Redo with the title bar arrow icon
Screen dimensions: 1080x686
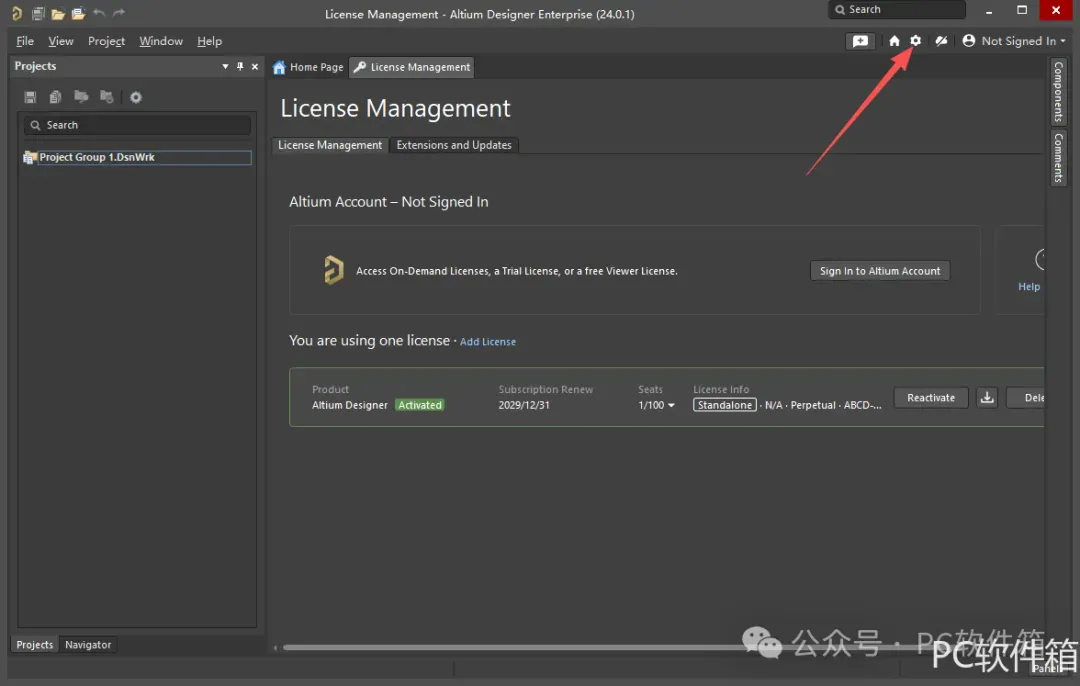[x=118, y=12]
